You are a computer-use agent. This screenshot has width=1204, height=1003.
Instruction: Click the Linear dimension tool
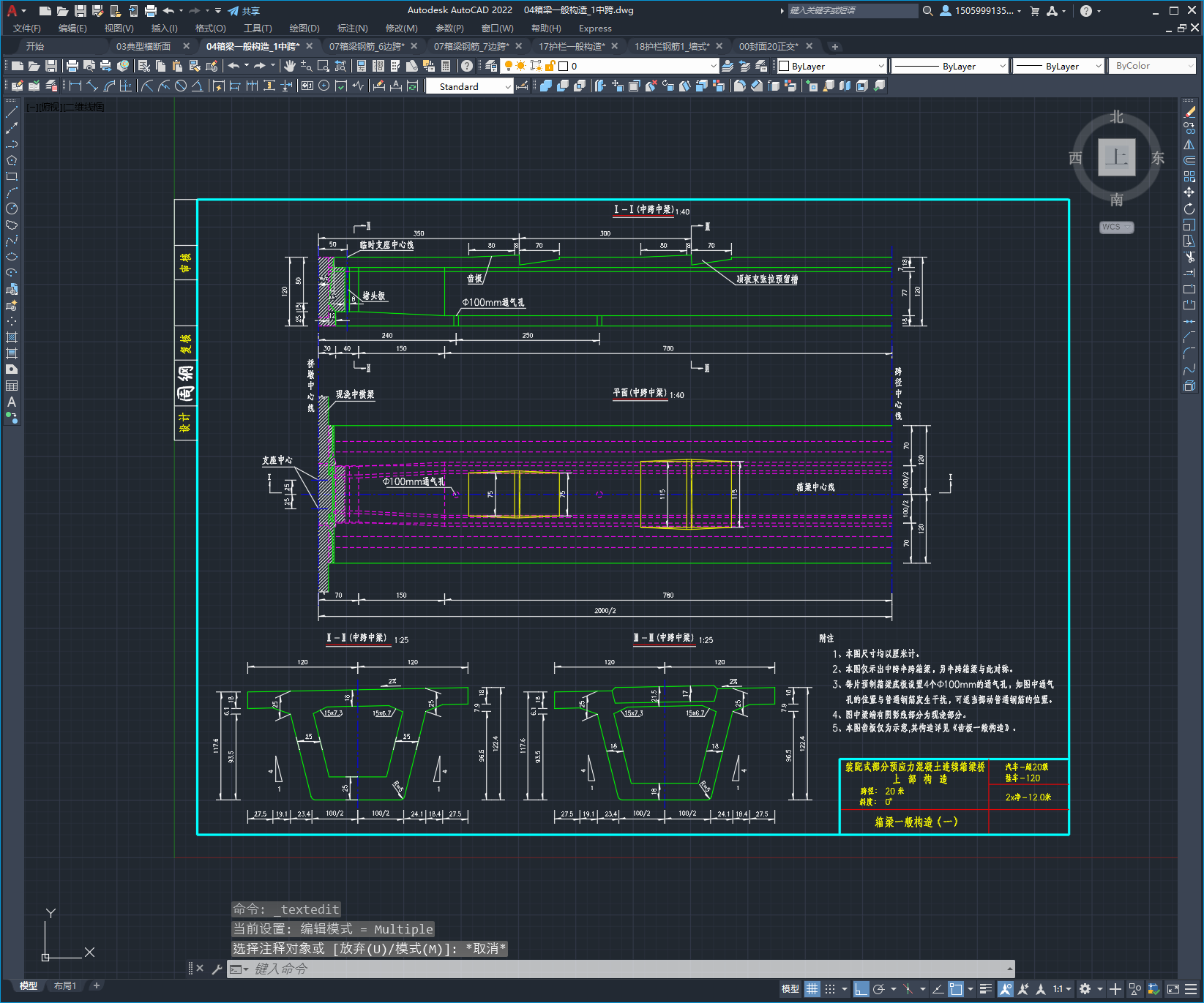(75, 86)
